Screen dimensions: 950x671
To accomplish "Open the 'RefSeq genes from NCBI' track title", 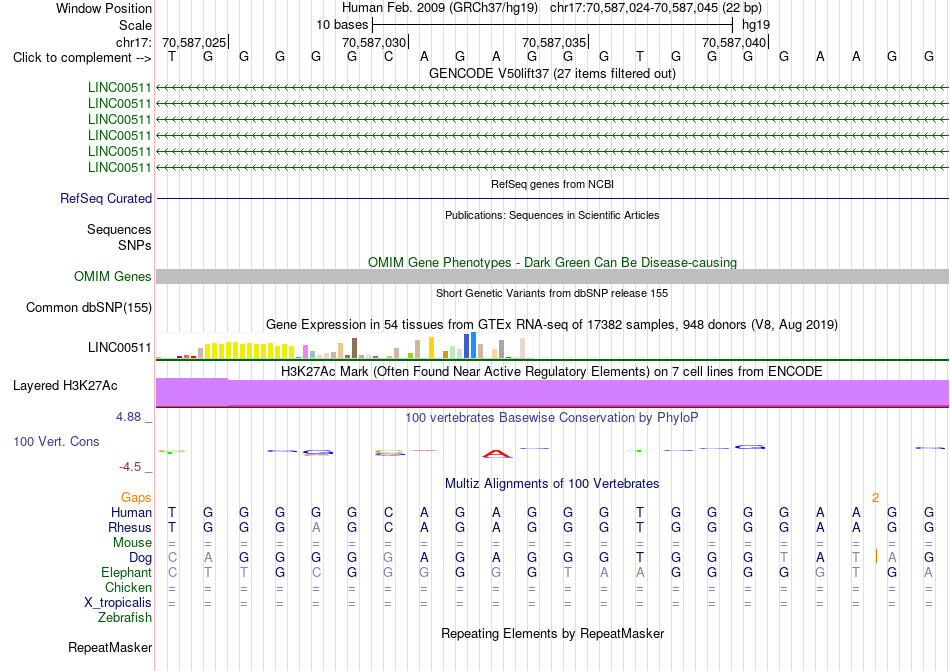I will point(552,184).
